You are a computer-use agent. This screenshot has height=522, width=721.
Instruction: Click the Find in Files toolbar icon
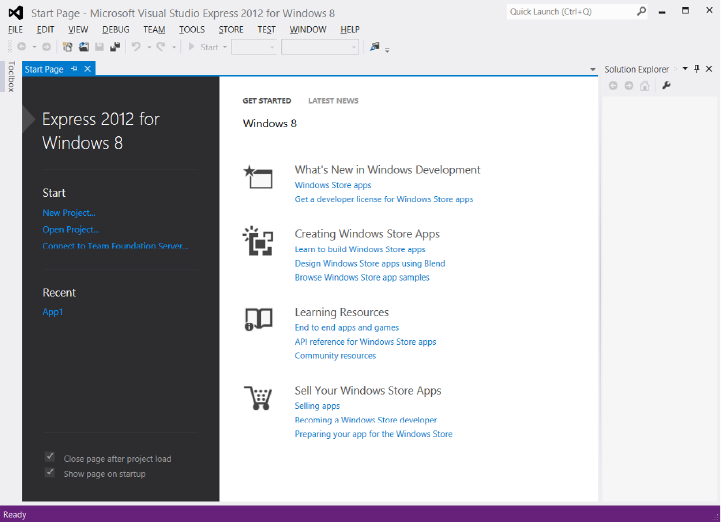375,46
